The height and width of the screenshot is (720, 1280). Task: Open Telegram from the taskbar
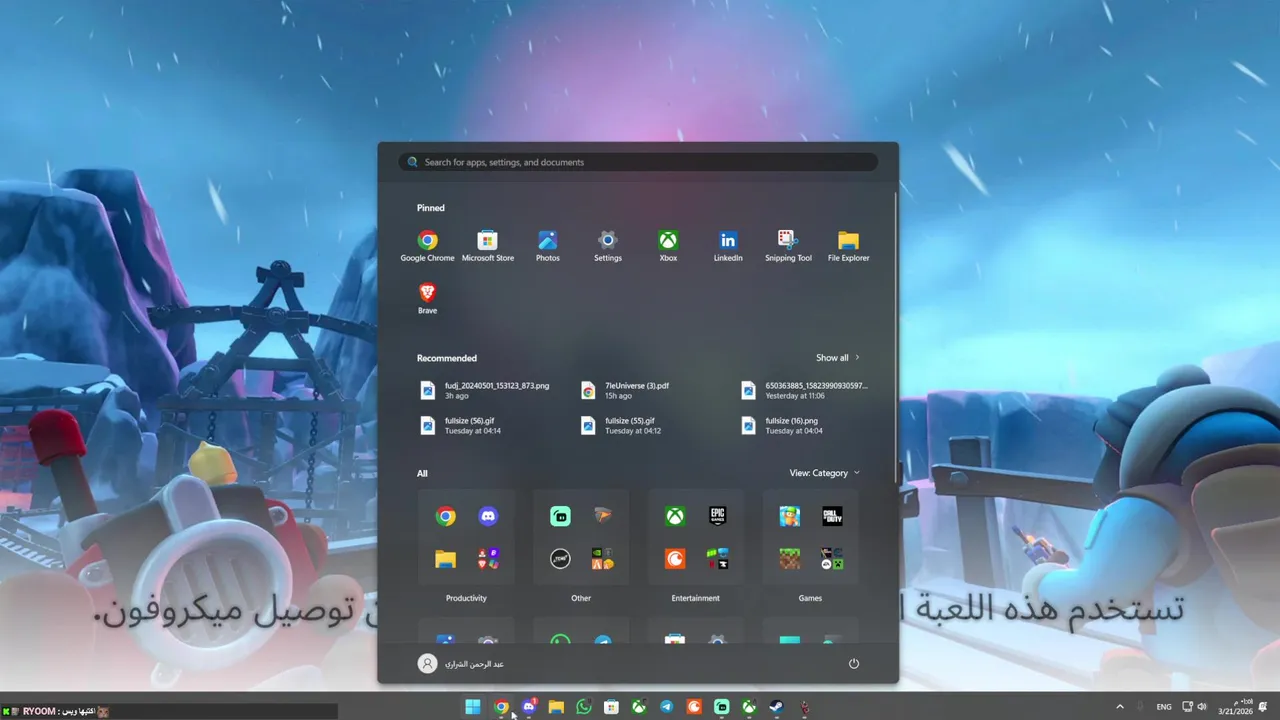click(x=666, y=707)
